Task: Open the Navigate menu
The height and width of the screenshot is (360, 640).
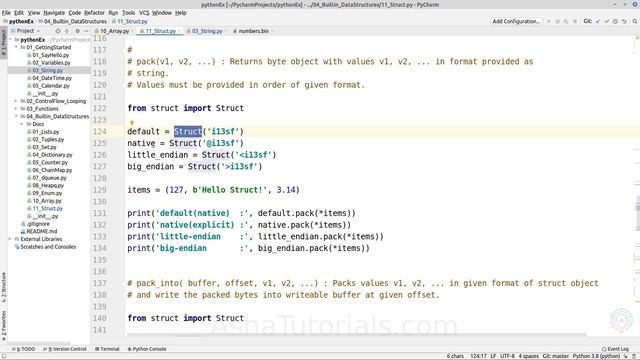Action: [54, 13]
